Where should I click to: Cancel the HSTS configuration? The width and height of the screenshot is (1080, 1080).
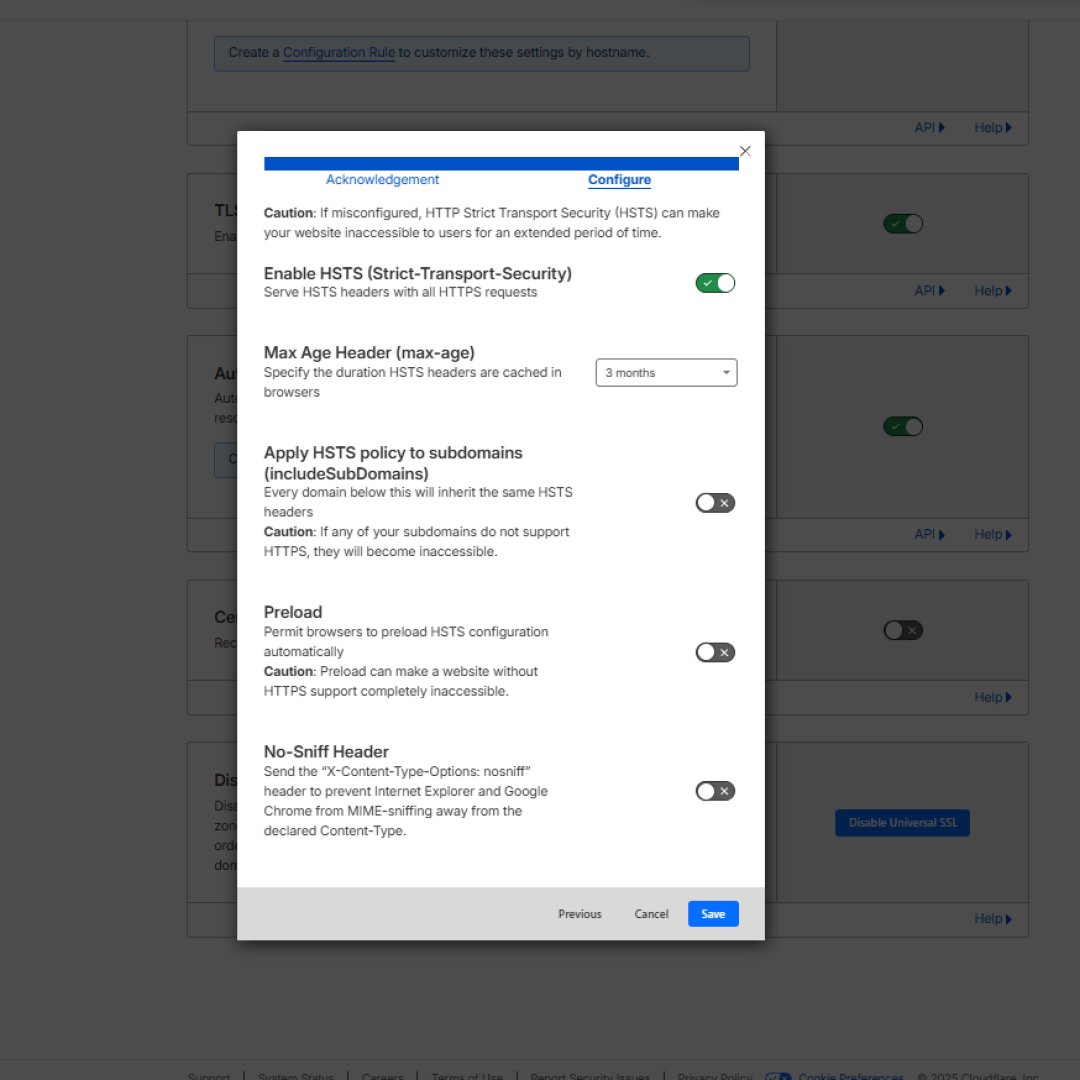tap(651, 914)
